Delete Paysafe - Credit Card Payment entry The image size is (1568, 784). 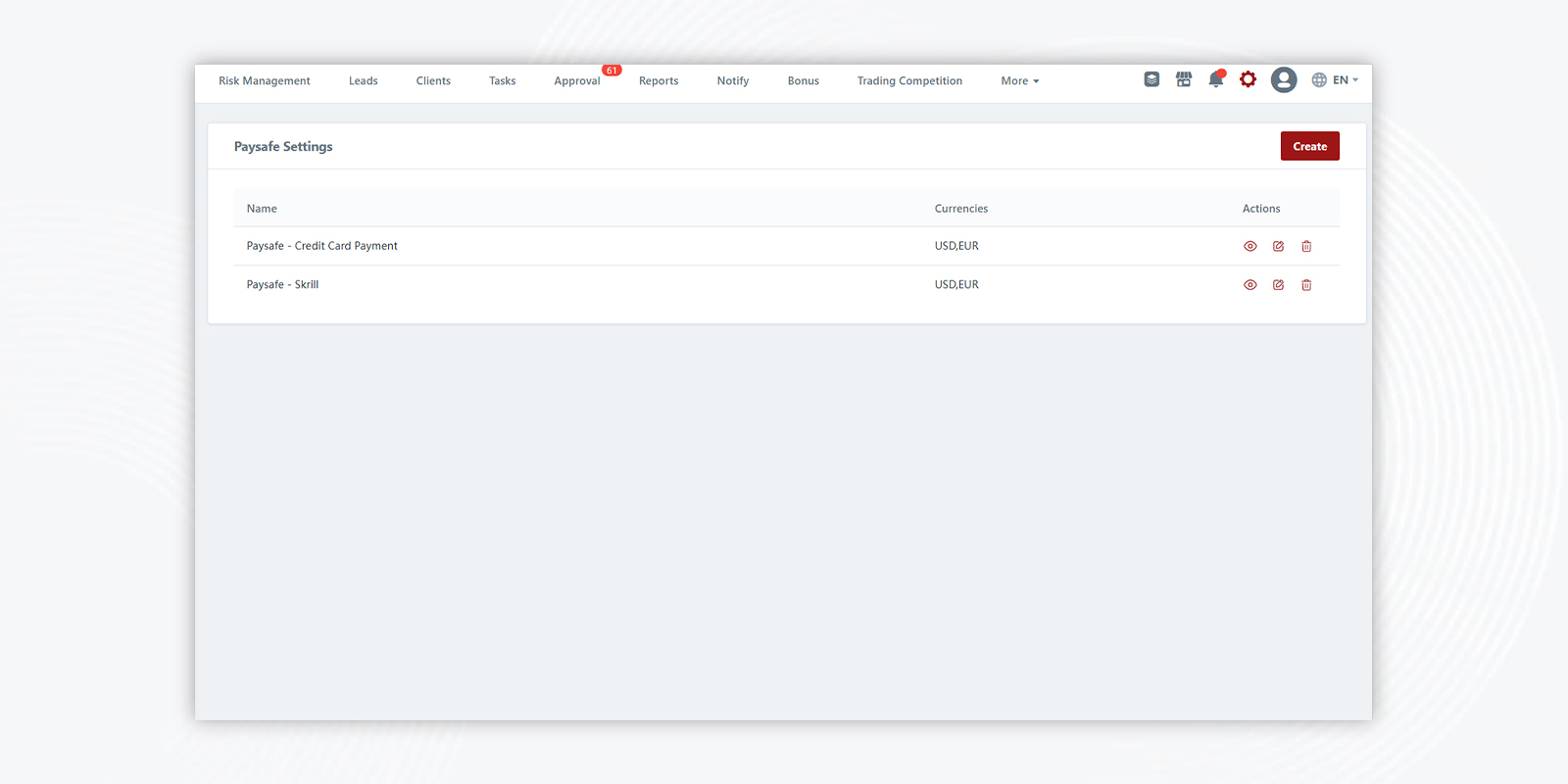(x=1306, y=246)
